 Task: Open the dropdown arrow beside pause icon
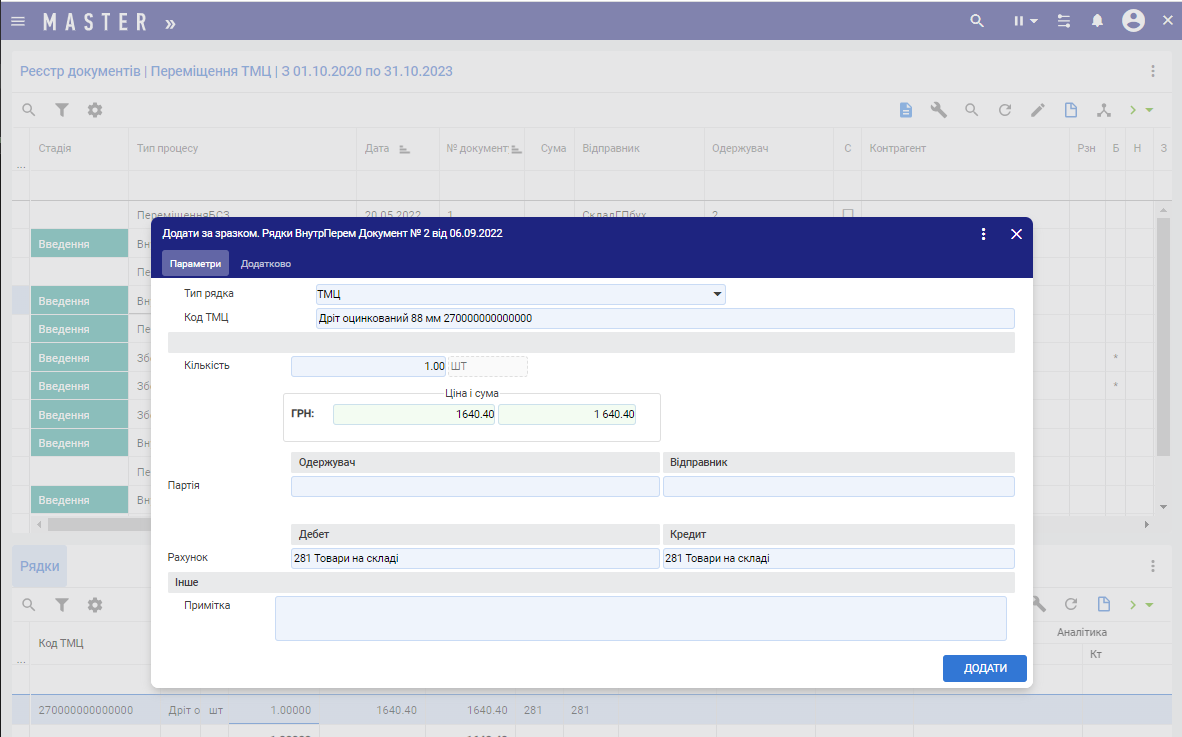[1034, 21]
